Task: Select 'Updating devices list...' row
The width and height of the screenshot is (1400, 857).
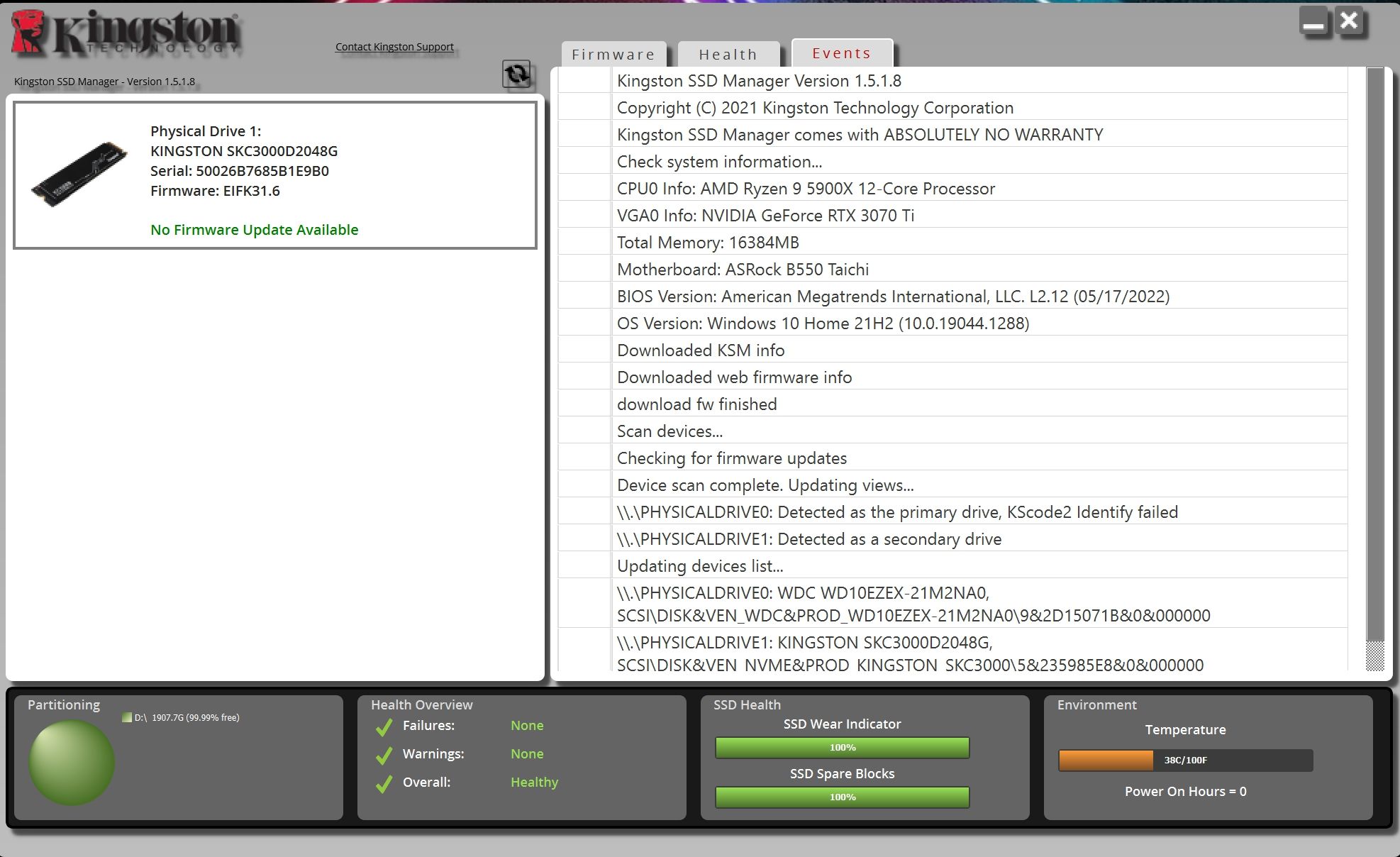Action: click(x=952, y=566)
